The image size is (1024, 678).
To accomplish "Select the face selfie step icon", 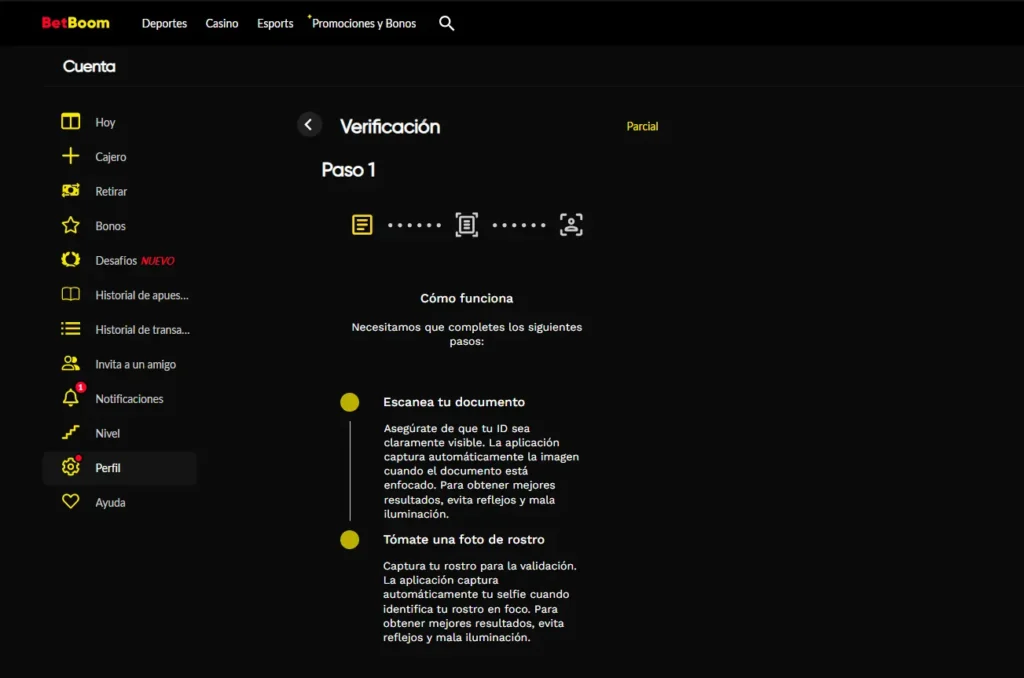I will [x=571, y=225].
